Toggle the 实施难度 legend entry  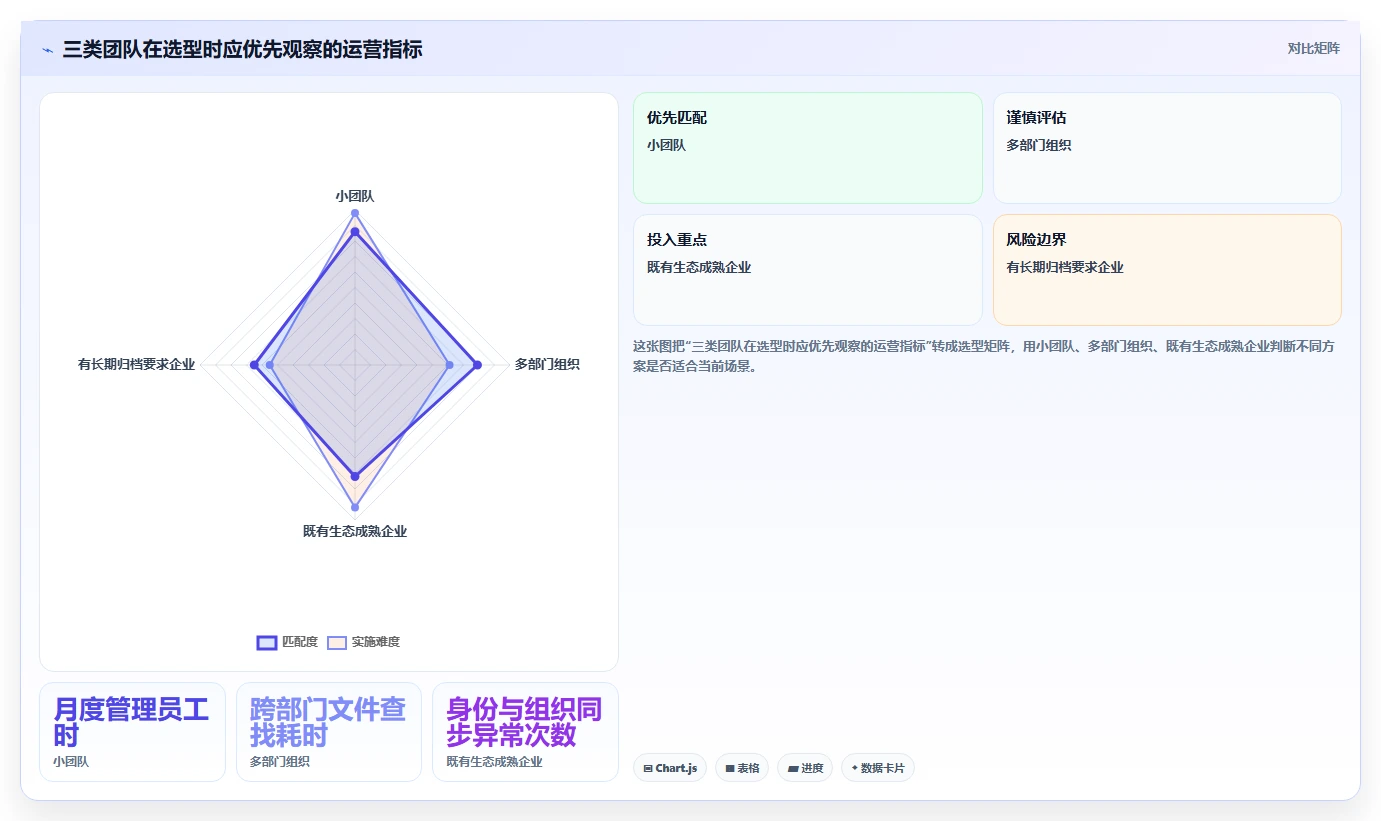point(364,642)
